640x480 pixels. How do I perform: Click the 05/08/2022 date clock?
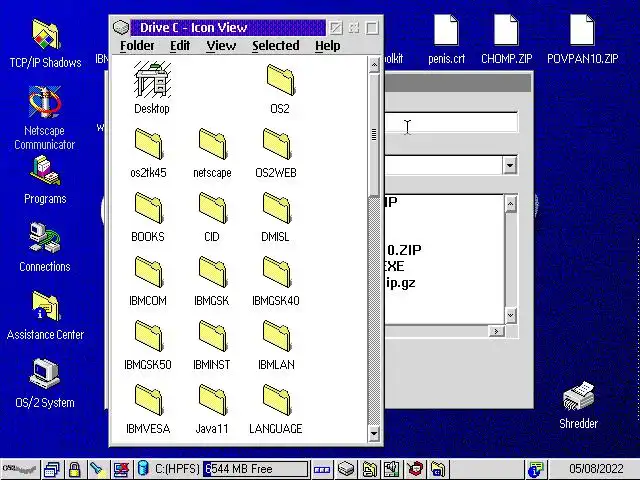[x=596, y=469]
